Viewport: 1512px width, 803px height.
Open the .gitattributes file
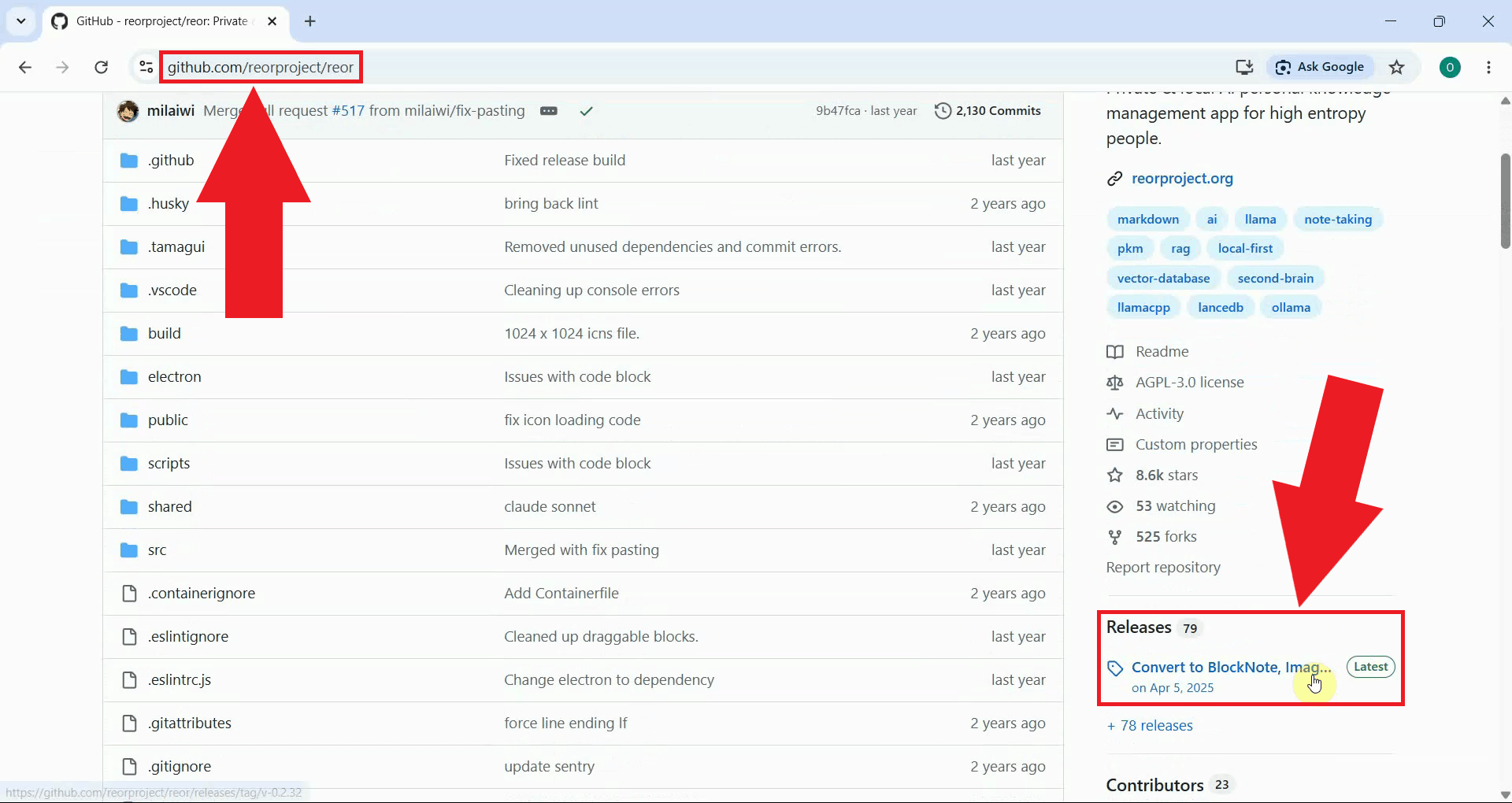pos(190,723)
